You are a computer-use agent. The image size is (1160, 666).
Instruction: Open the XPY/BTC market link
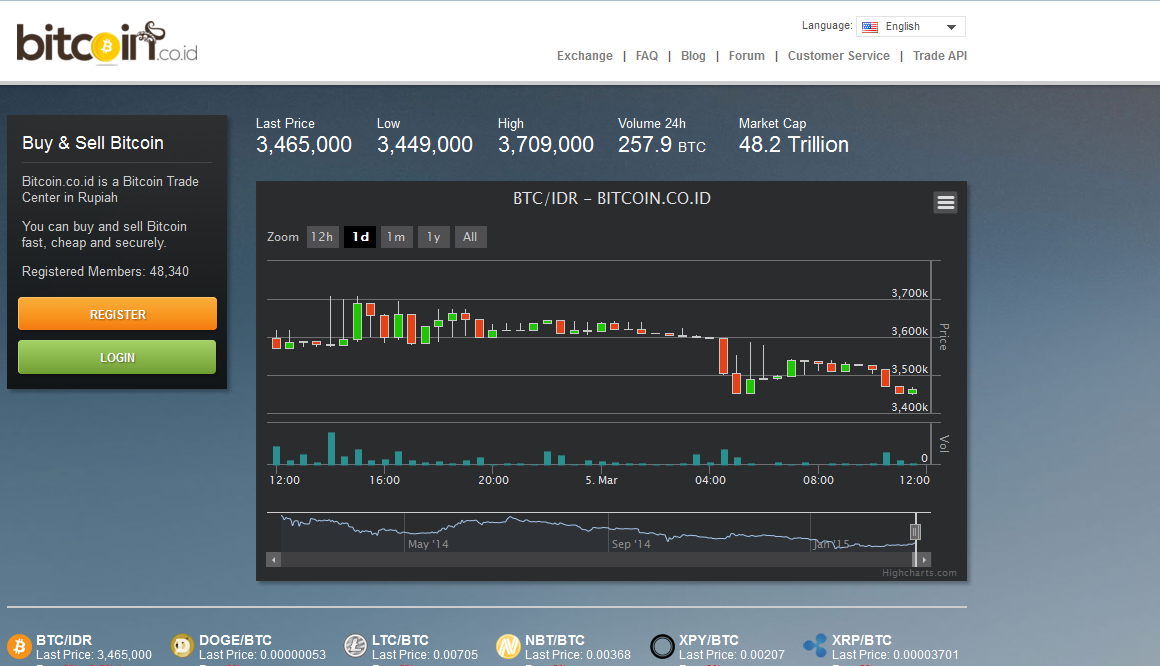tap(709, 640)
